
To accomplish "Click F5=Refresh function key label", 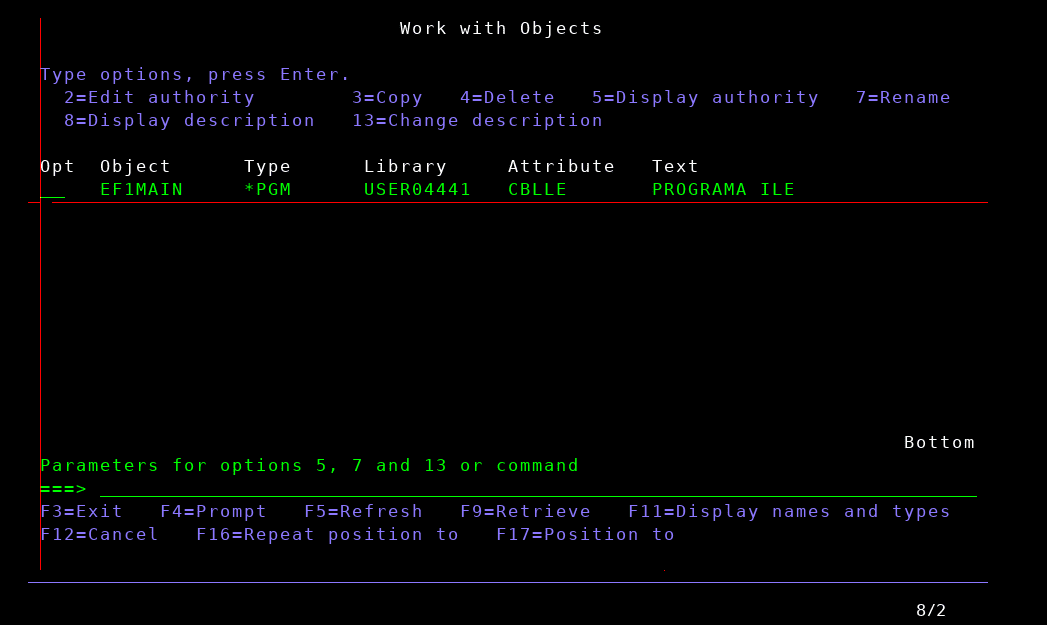I will [363, 511].
